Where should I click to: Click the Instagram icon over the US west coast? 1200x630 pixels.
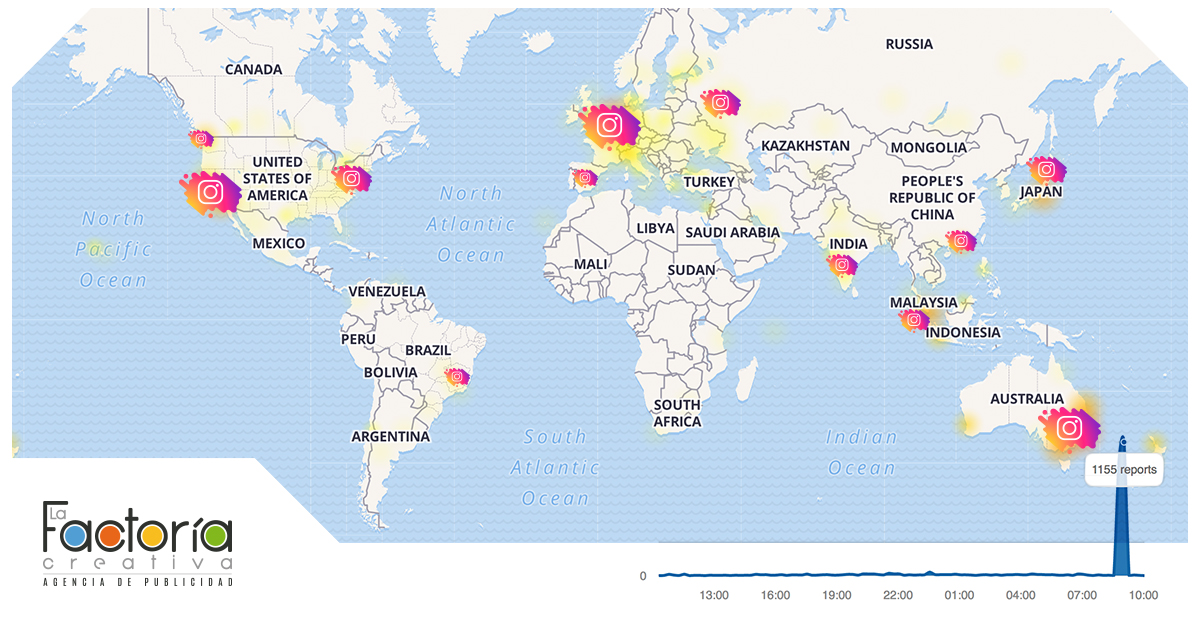(210, 191)
